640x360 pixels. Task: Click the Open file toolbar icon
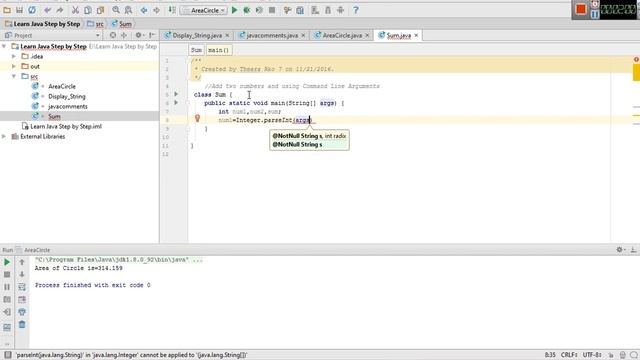pos(7,10)
